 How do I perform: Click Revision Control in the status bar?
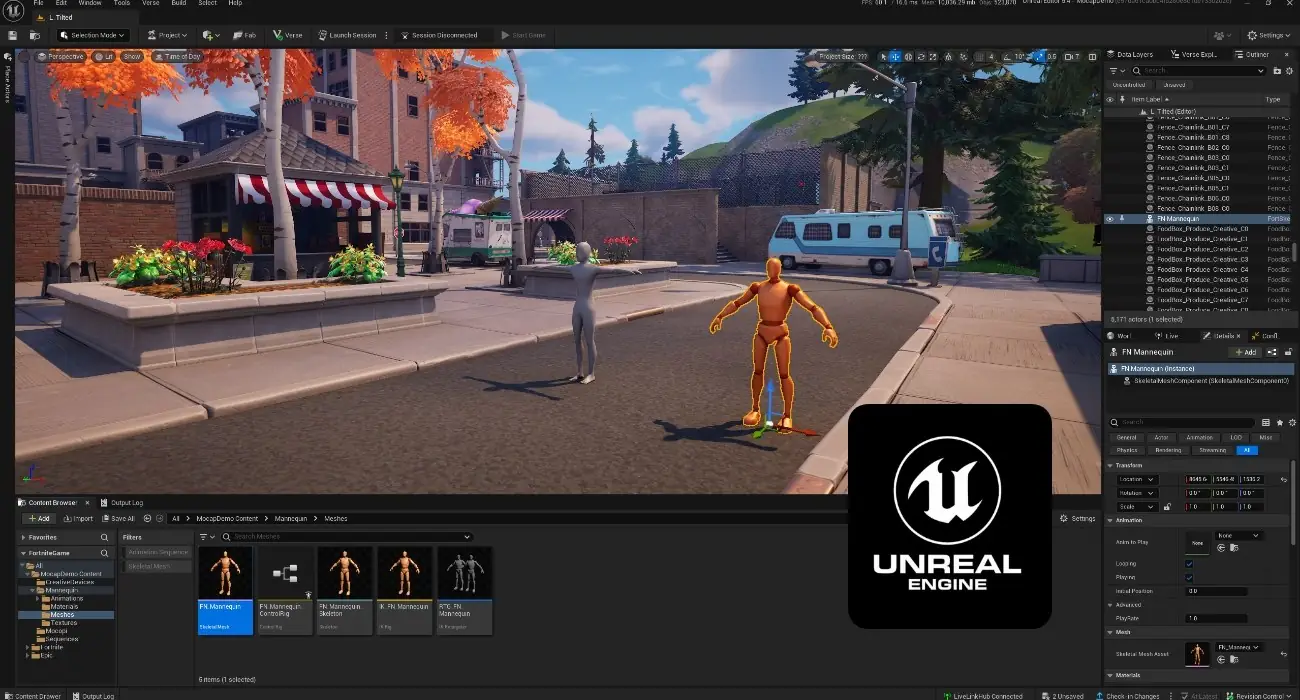tap(1261, 695)
